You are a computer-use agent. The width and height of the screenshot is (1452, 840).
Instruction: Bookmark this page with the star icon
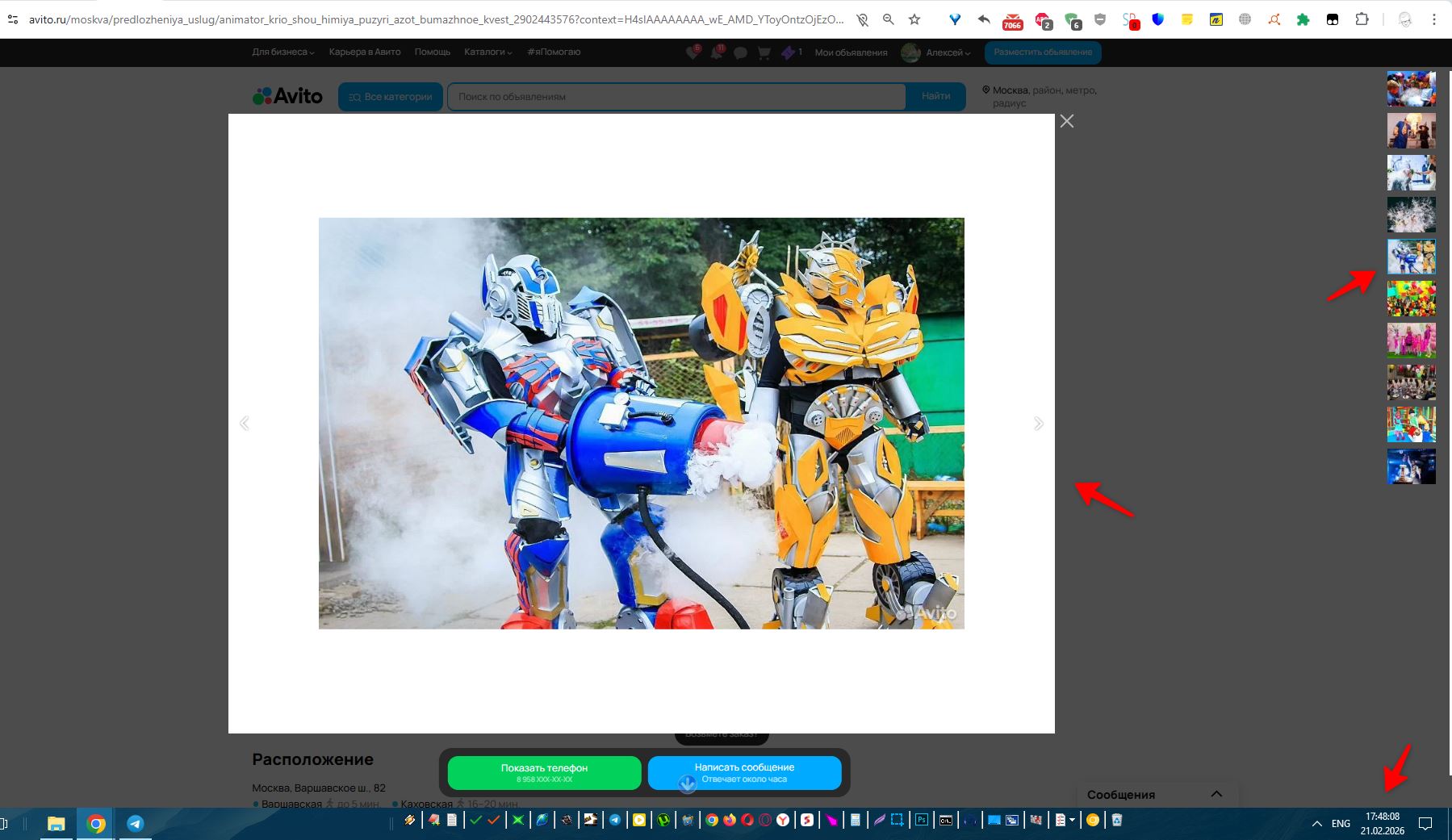pos(914,19)
